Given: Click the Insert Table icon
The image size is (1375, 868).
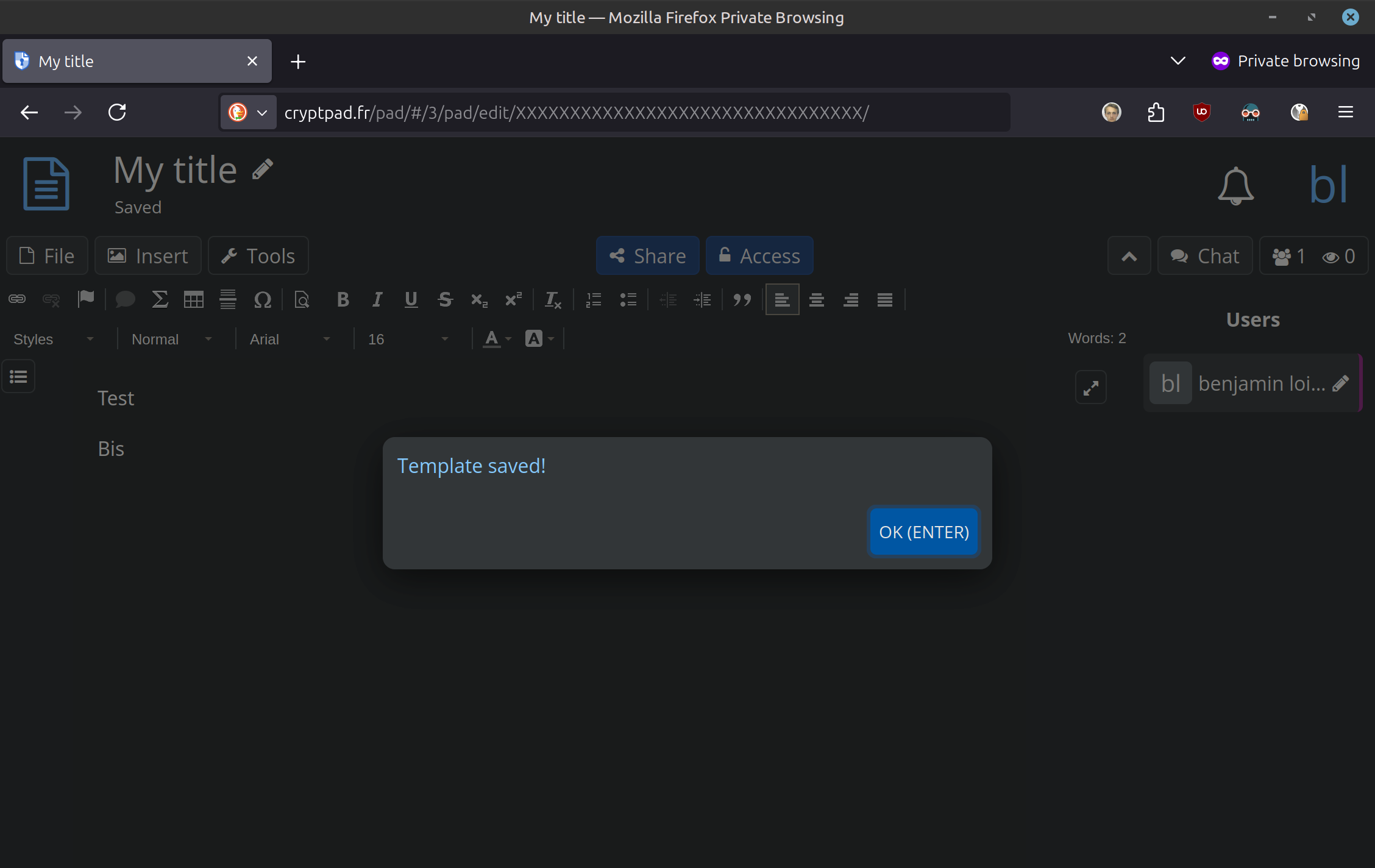Looking at the screenshot, I should coord(194,299).
